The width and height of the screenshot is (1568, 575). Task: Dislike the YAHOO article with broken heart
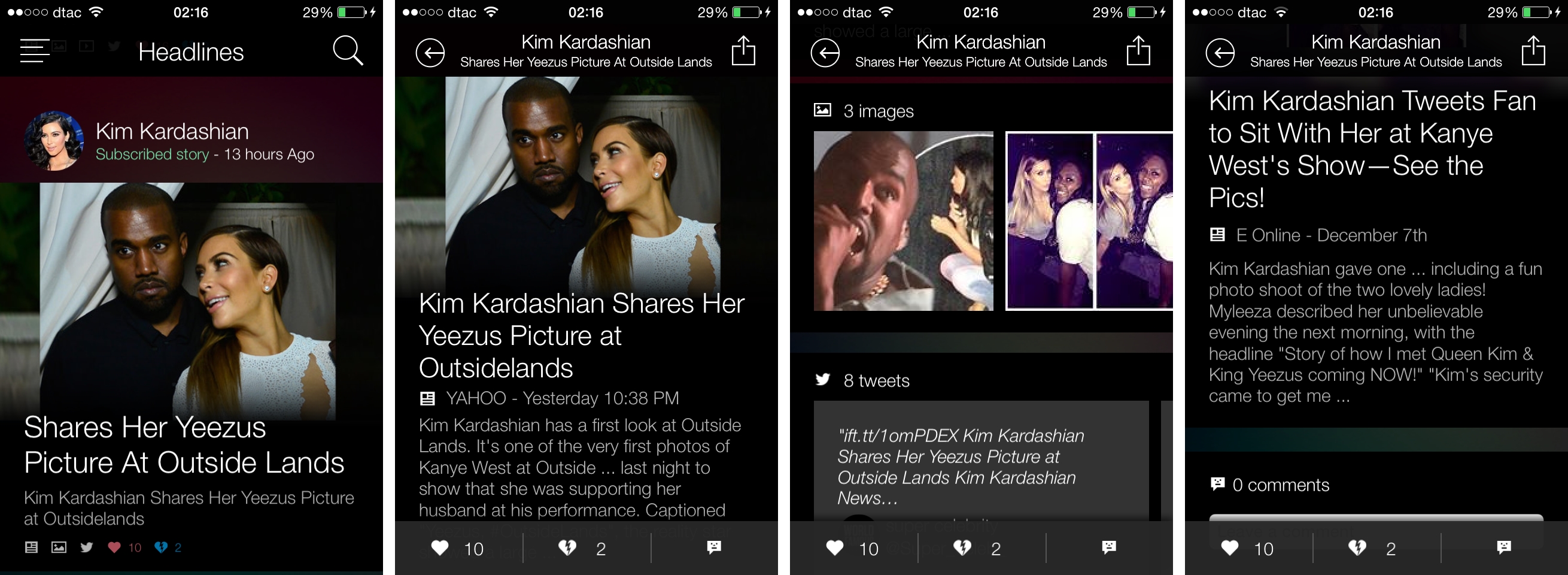[567, 548]
